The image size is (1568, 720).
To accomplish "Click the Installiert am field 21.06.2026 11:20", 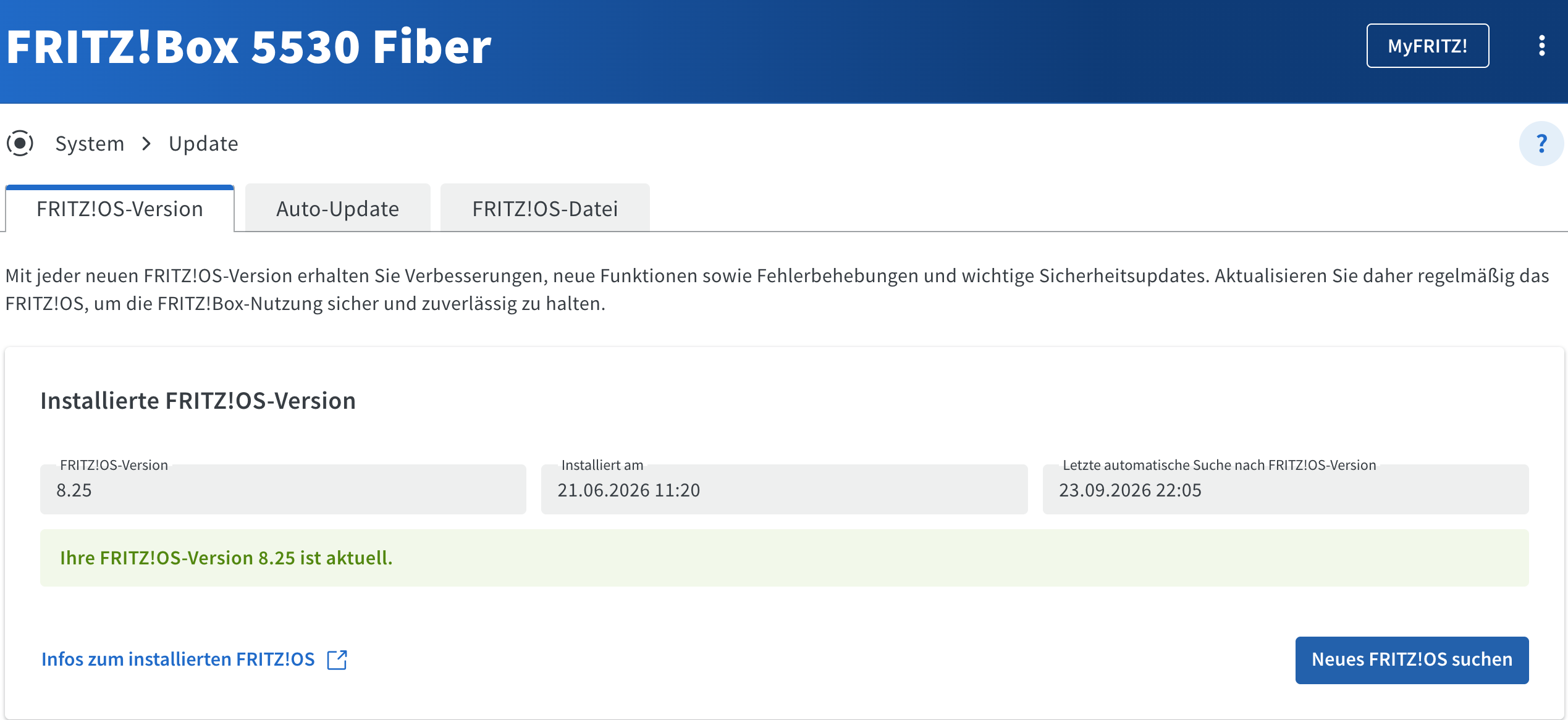I will [x=784, y=489].
